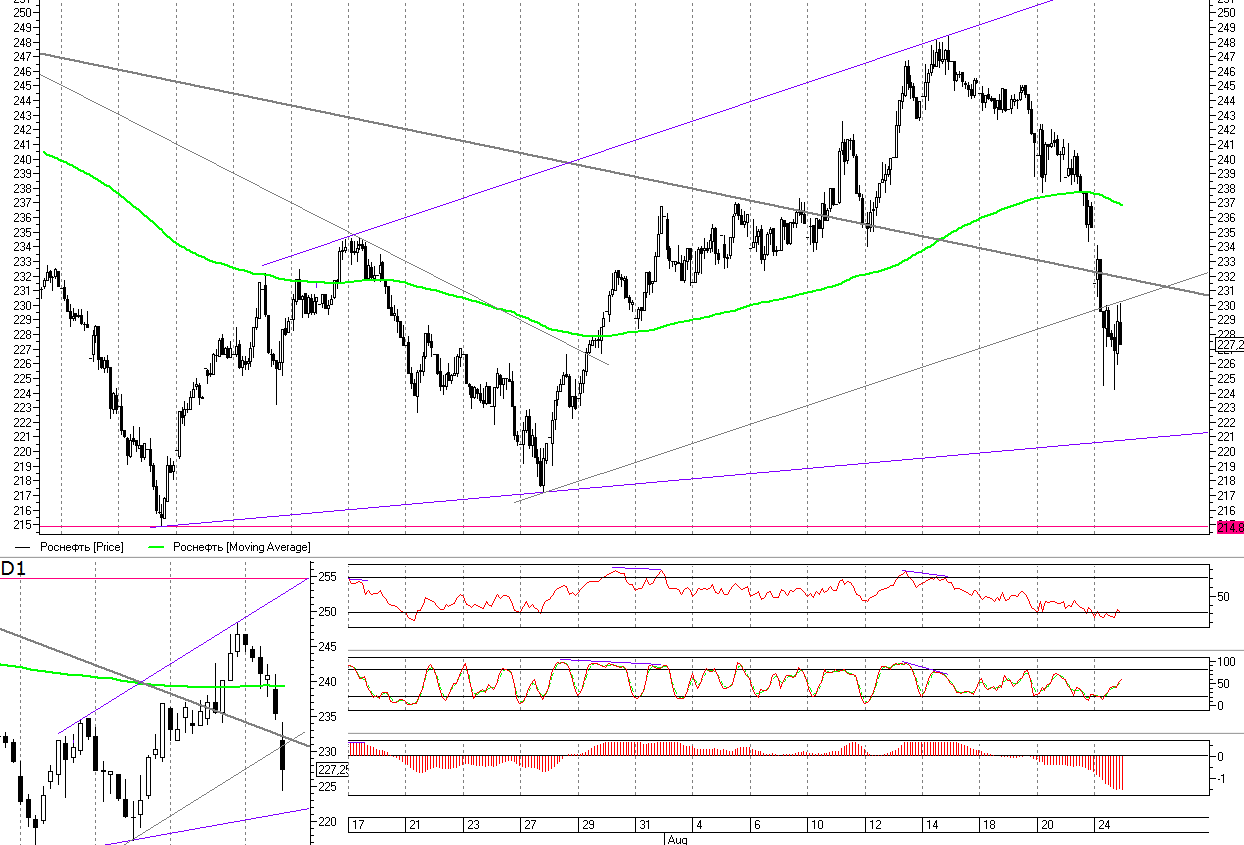Select date 27 on the time axis
Image resolution: width=1244 pixels, height=845 pixels.
[530, 826]
